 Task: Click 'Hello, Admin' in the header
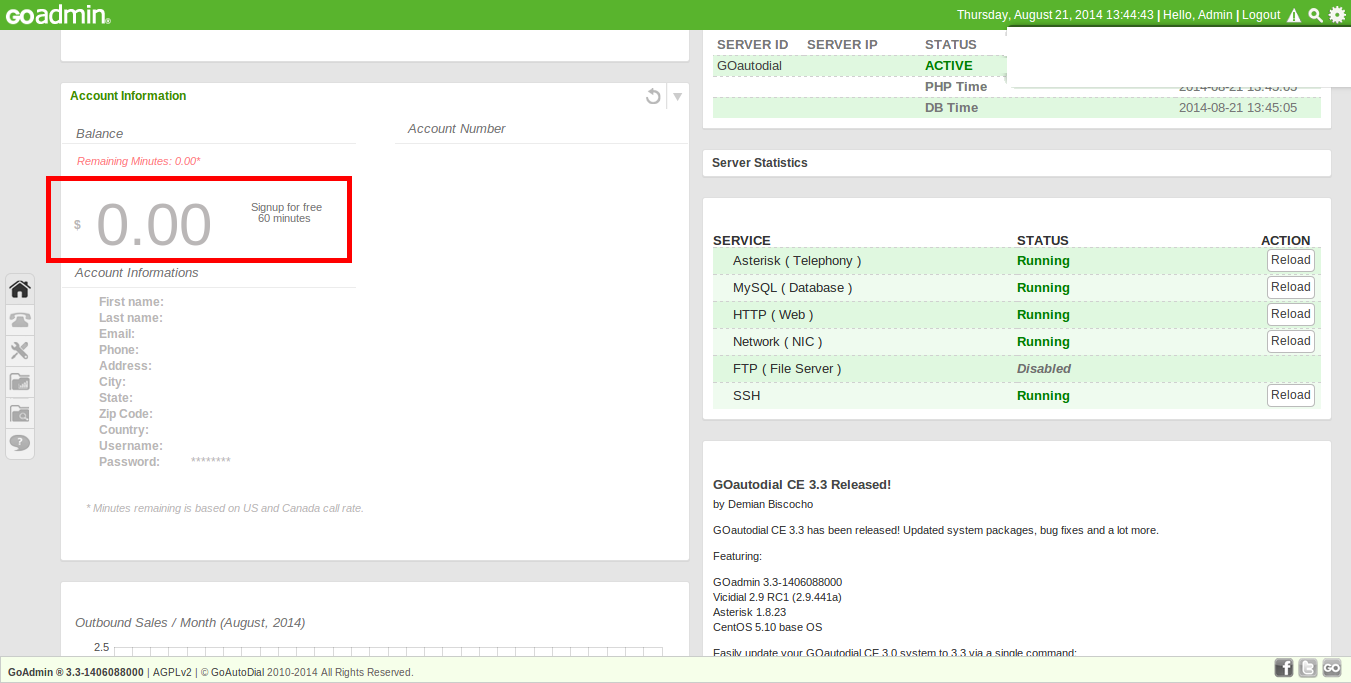(1198, 15)
